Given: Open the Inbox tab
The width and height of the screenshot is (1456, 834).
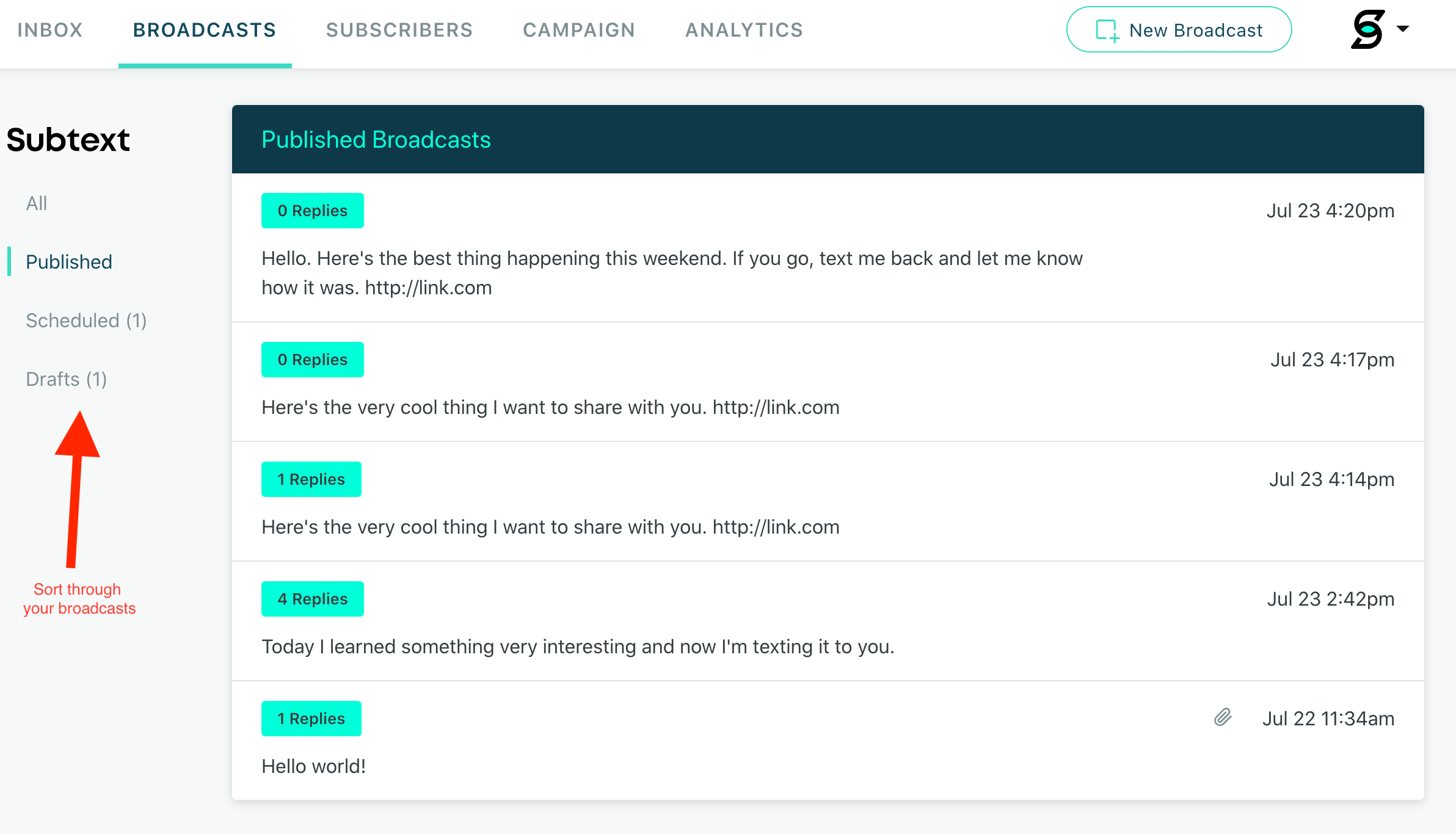Looking at the screenshot, I should (x=50, y=30).
